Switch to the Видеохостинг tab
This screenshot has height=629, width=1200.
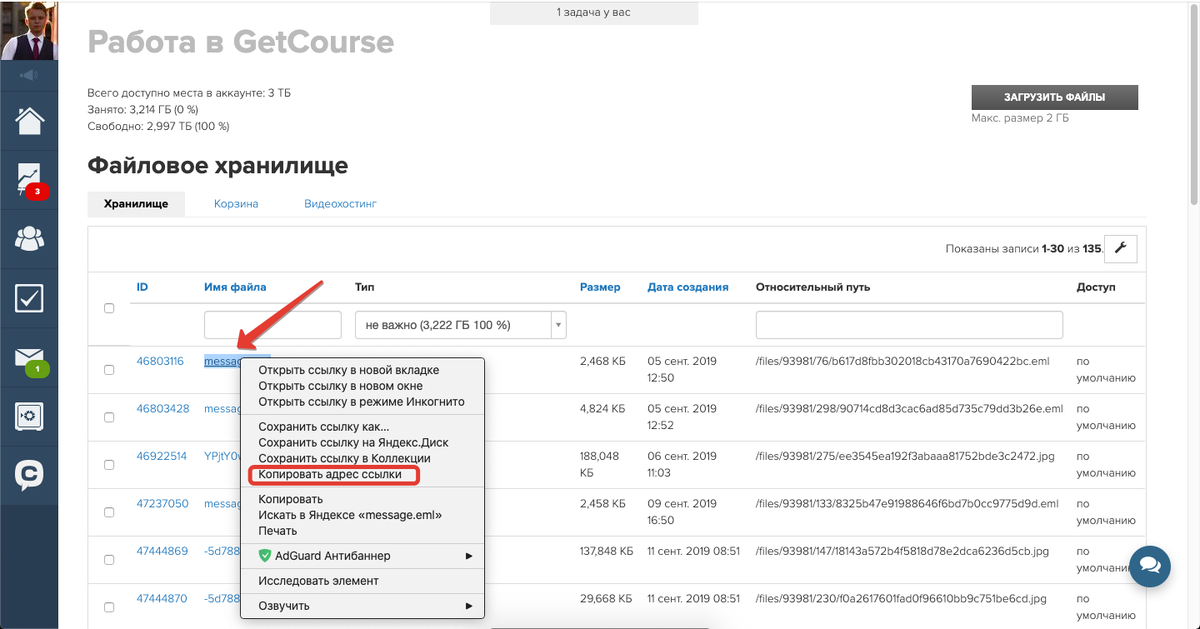(x=340, y=204)
